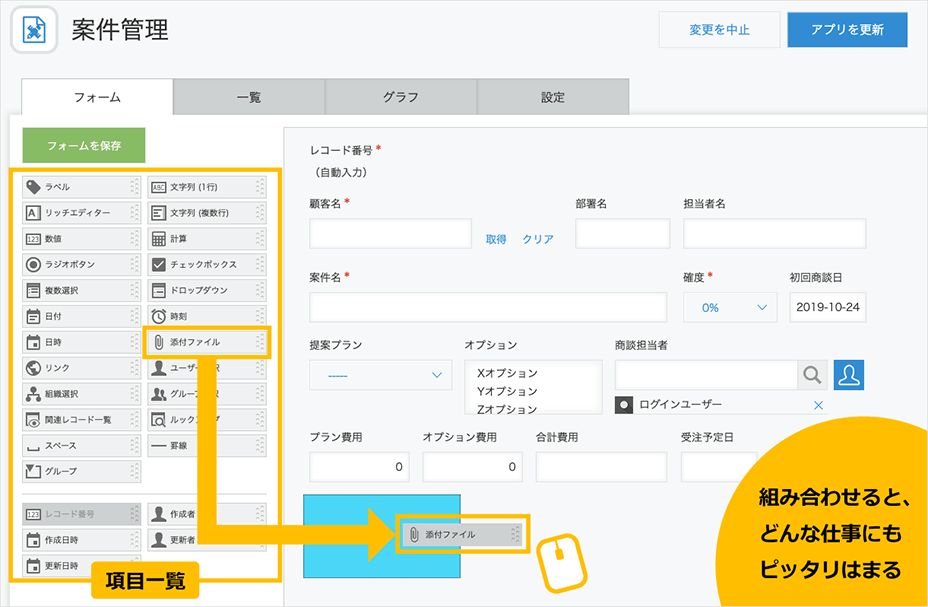Click the 案件名 text input field
The height and width of the screenshot is (607, 928).
point(488,307)
